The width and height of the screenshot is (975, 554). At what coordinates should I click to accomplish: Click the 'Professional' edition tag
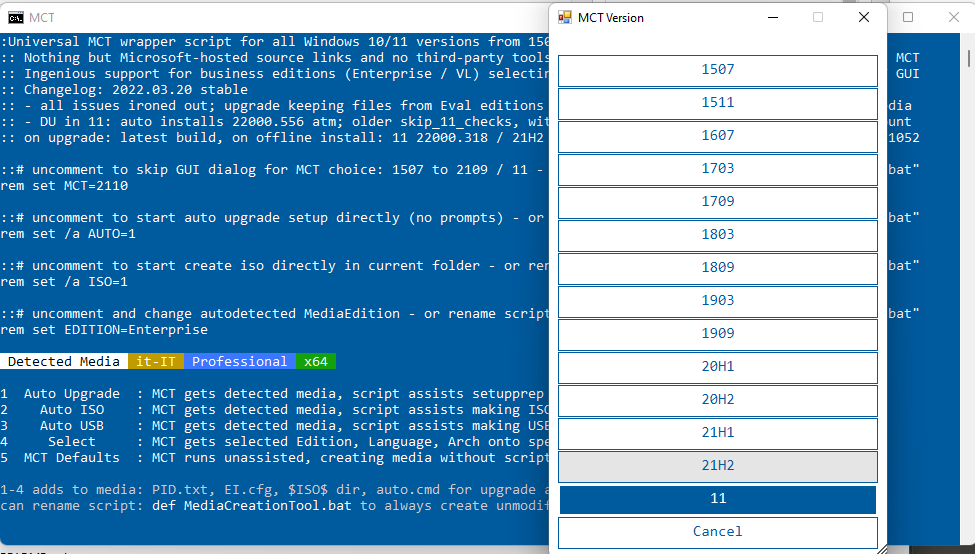point(239,362)
